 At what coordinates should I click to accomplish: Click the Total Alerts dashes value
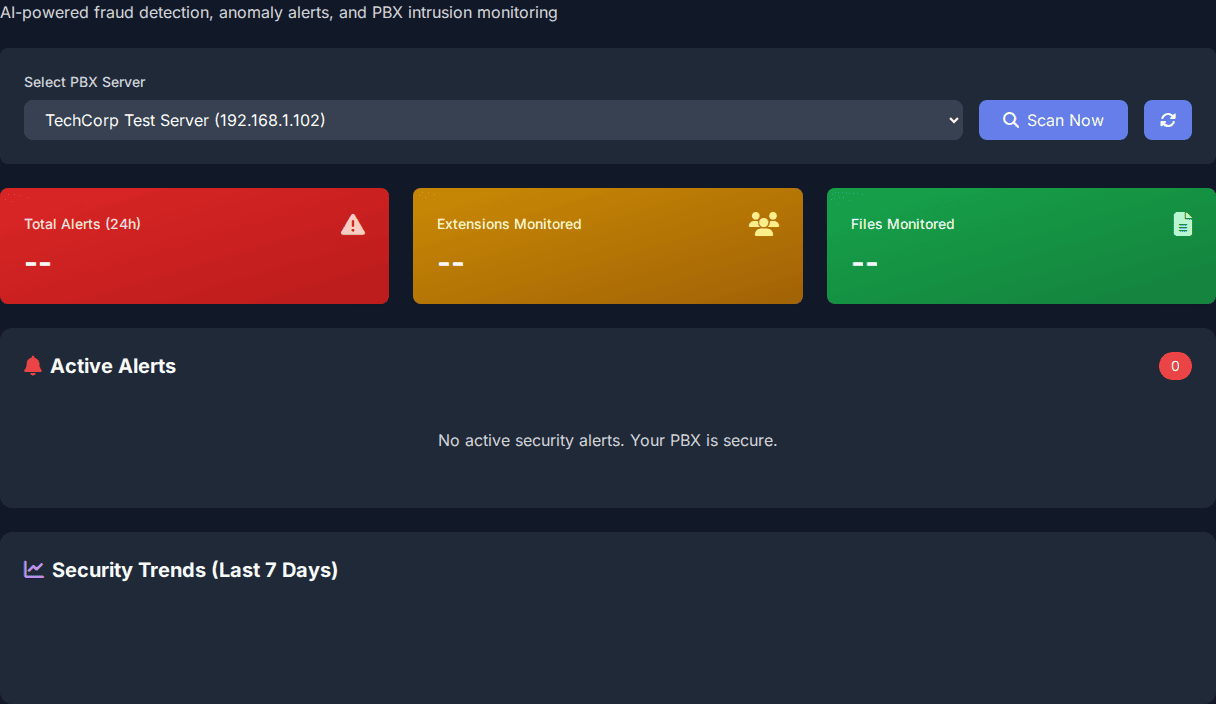(x=38, y=263)
